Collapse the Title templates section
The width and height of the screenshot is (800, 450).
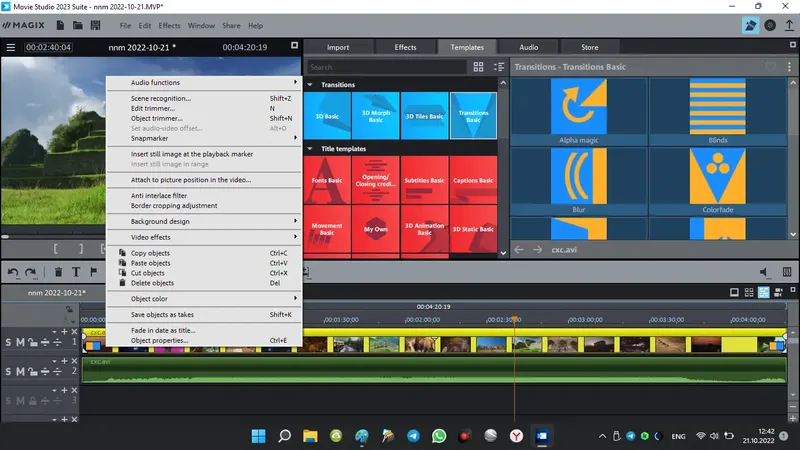pos(310,149)
